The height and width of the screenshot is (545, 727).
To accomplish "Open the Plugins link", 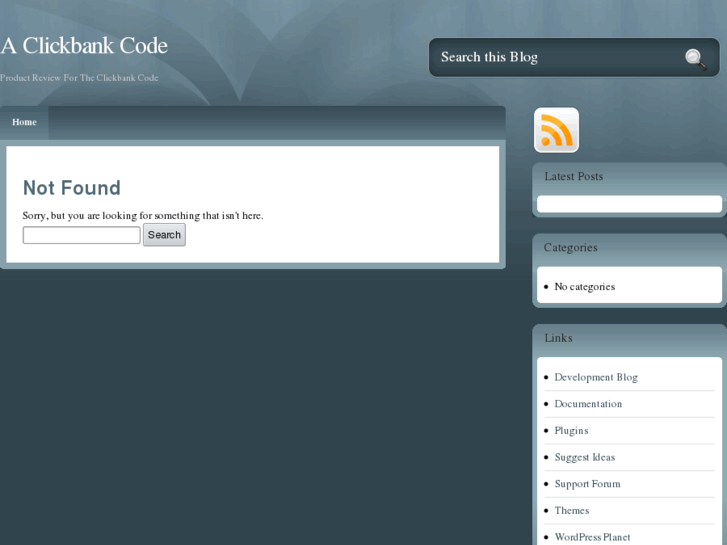I will coord(571,431).
